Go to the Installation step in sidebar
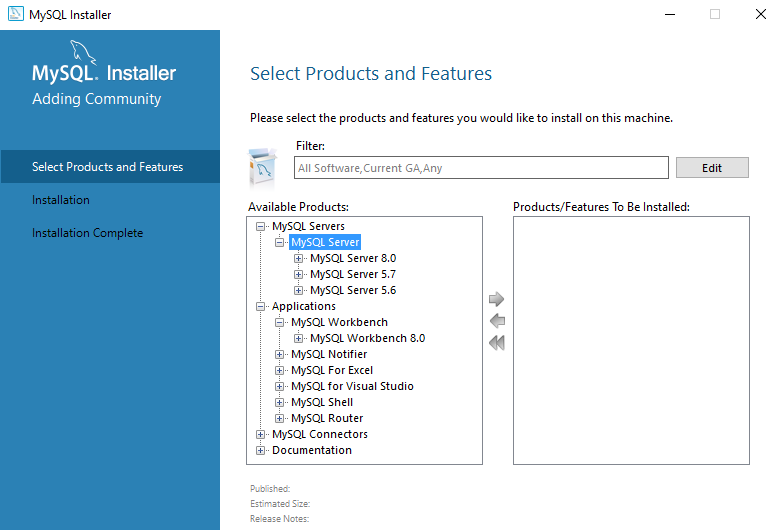 tap(60, 200)
